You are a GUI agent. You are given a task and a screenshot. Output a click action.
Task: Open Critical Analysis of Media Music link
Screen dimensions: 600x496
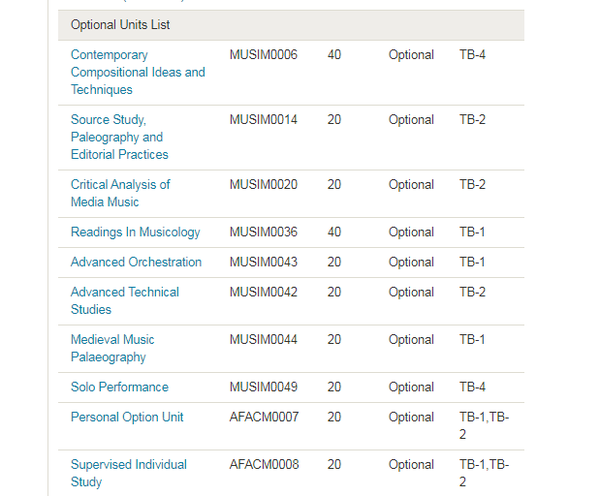pos(120,193)
